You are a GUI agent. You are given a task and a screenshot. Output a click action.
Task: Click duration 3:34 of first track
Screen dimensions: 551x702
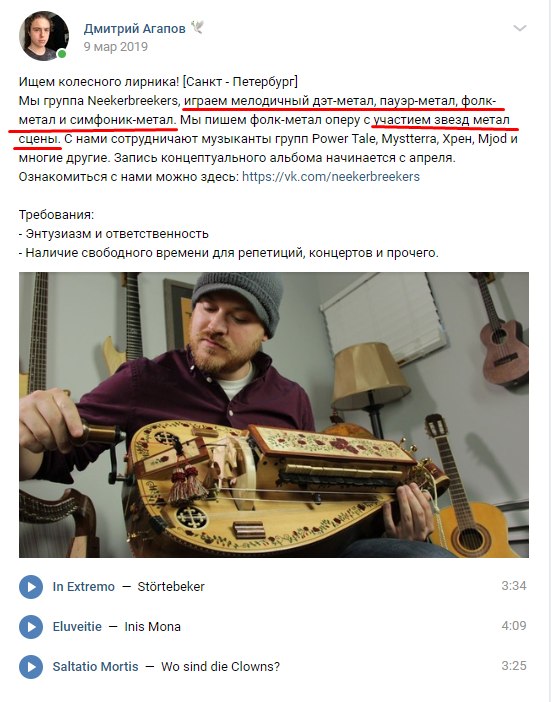pos(514,586)
